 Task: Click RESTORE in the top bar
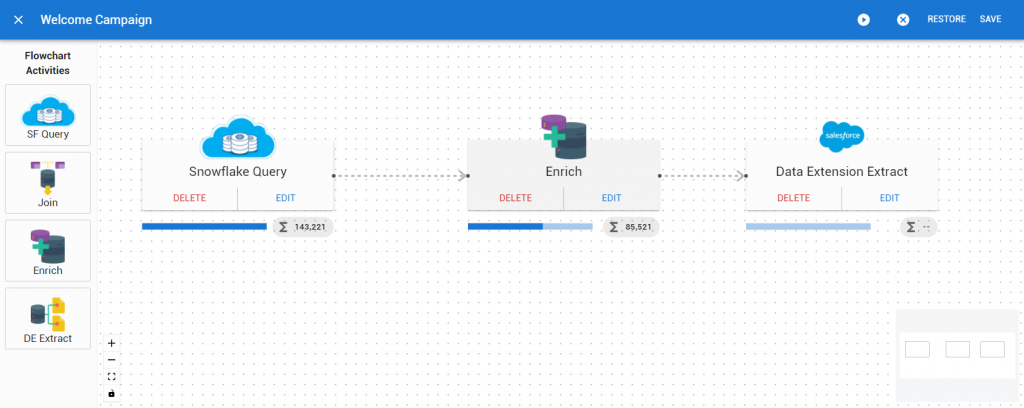[x=946, y=20]
